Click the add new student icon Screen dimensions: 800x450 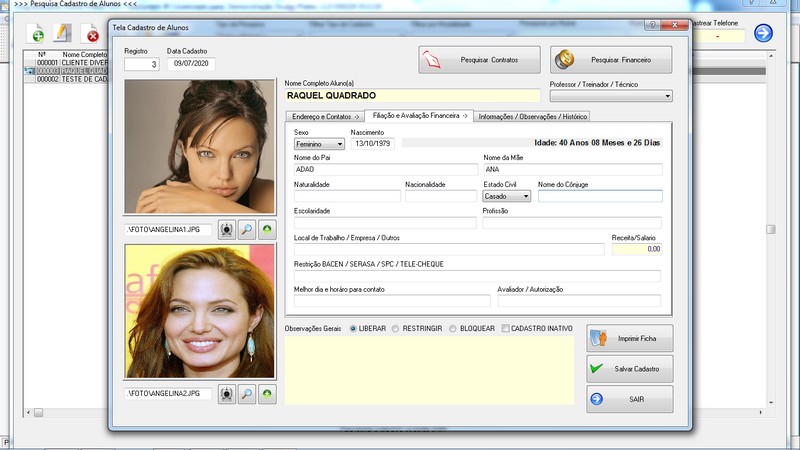[35, 34]
